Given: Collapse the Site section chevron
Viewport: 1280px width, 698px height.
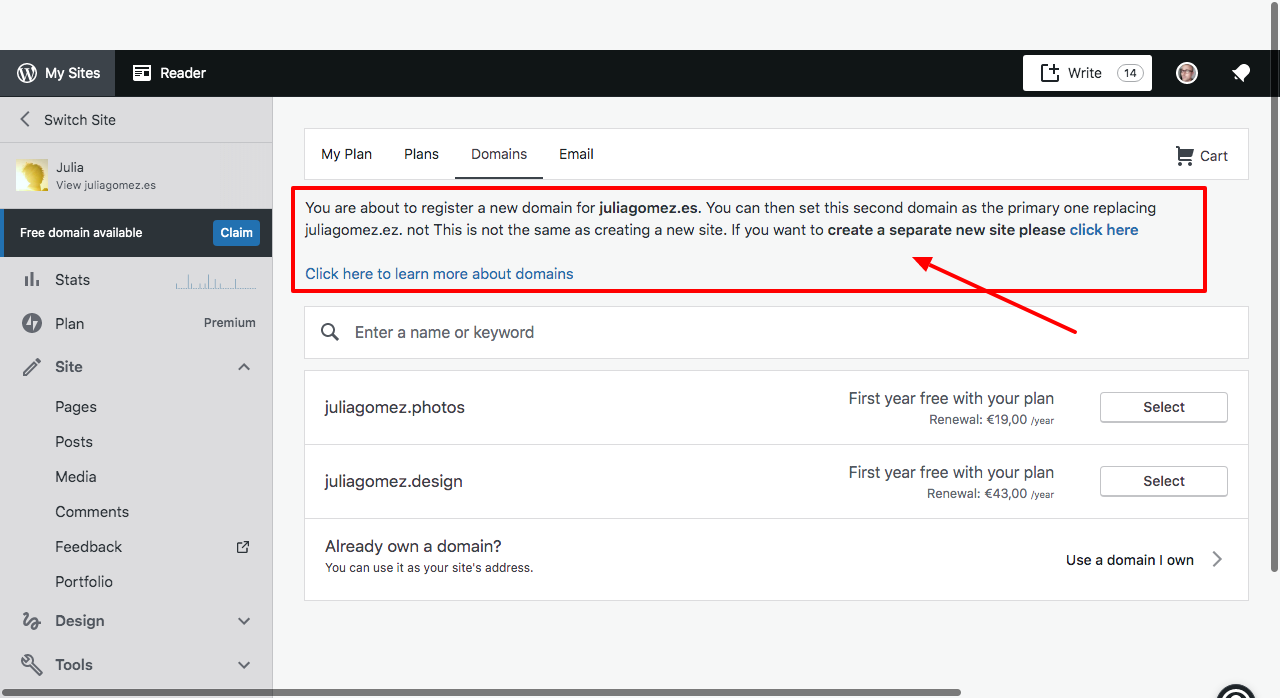Looking at the screenshot, I should (x=244, y=367).
